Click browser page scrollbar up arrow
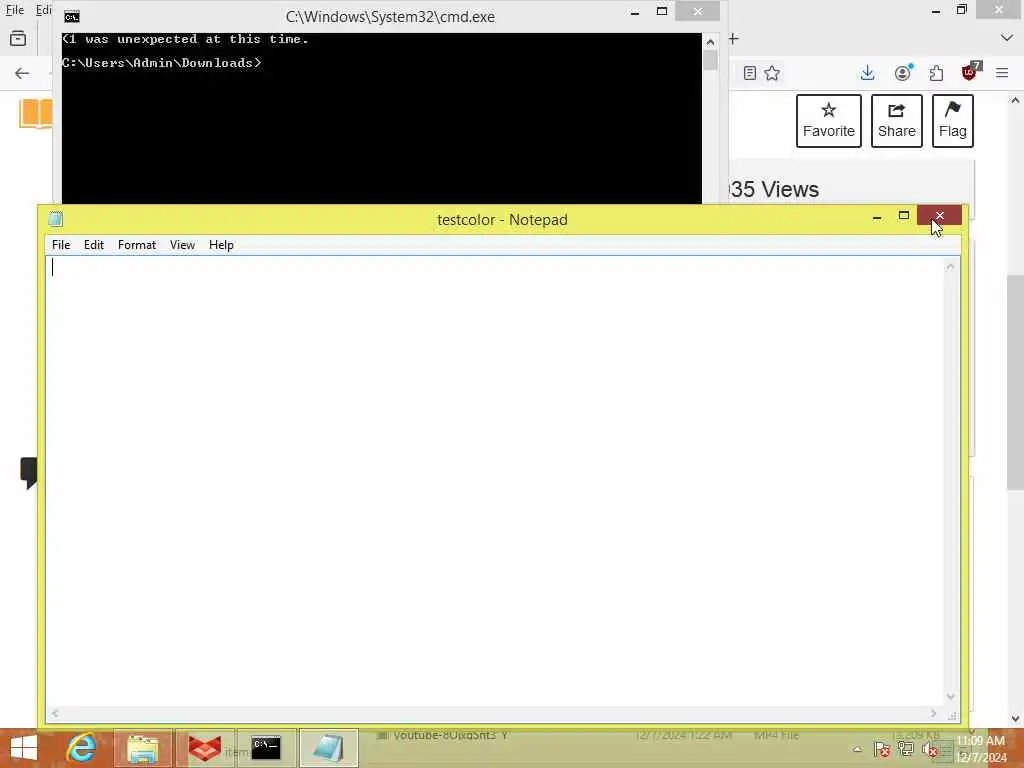 [x=1015, y=101]
